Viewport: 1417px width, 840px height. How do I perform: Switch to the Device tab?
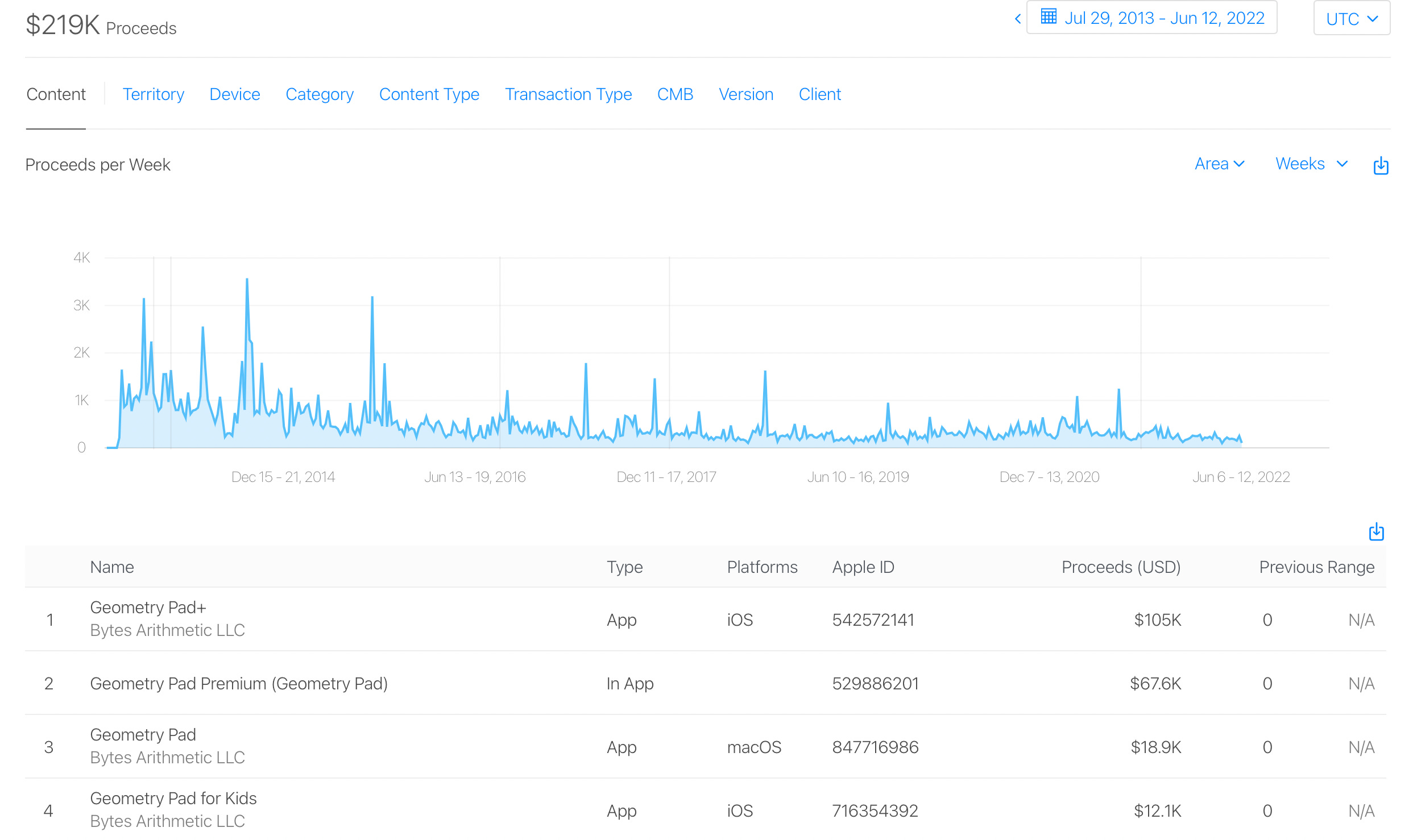click(234, 94)
